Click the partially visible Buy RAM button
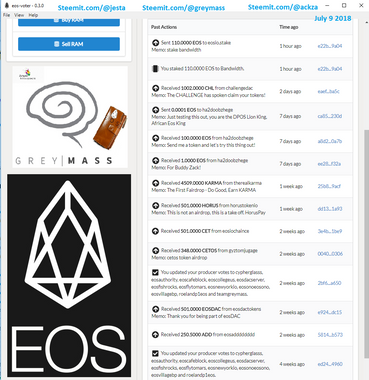The height and width of the screenshot is (380, 369). click(69, 22)
